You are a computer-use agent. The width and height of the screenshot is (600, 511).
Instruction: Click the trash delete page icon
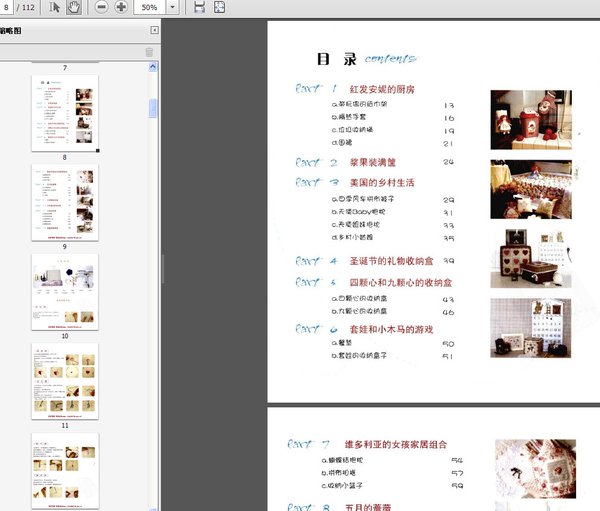coord(149,52)
